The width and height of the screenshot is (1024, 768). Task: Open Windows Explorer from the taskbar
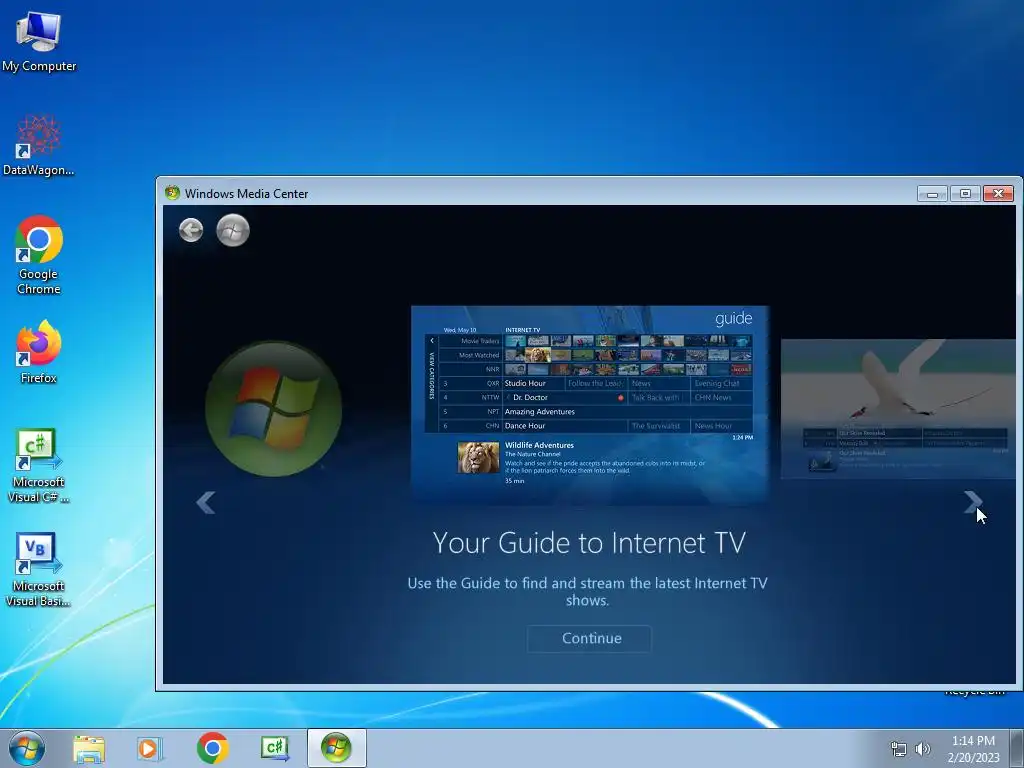coord(89,748)
